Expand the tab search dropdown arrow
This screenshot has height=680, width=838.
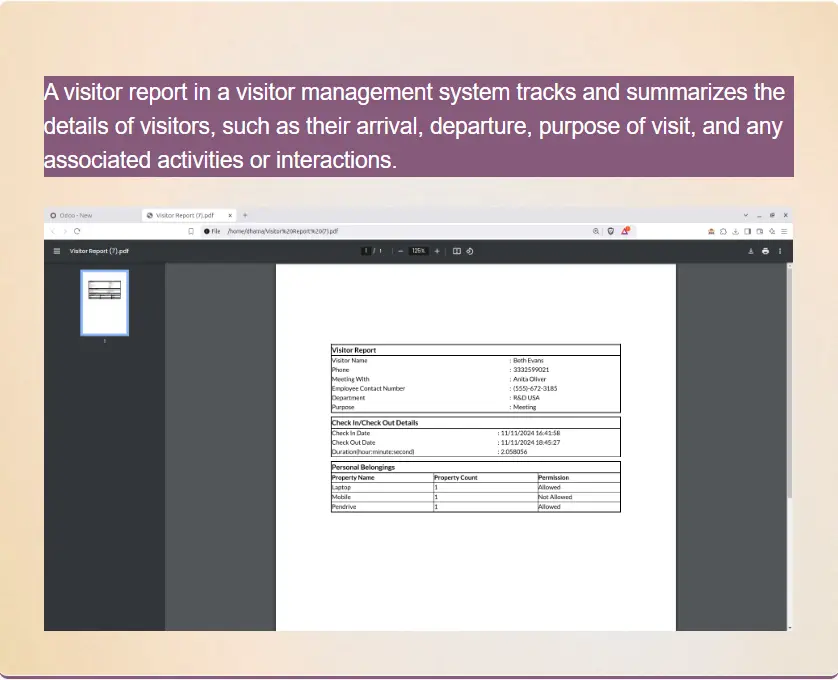coord(746,215)
